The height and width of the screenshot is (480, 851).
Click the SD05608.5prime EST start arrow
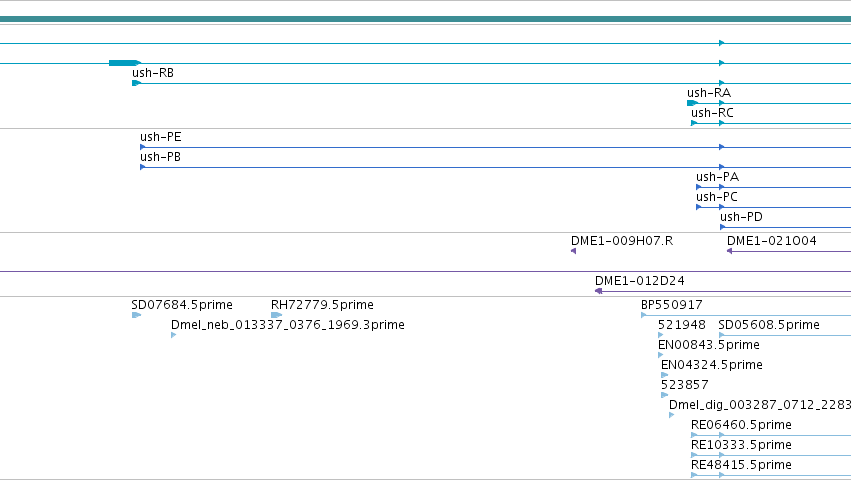pyautogui.click(x=721, y=336)
